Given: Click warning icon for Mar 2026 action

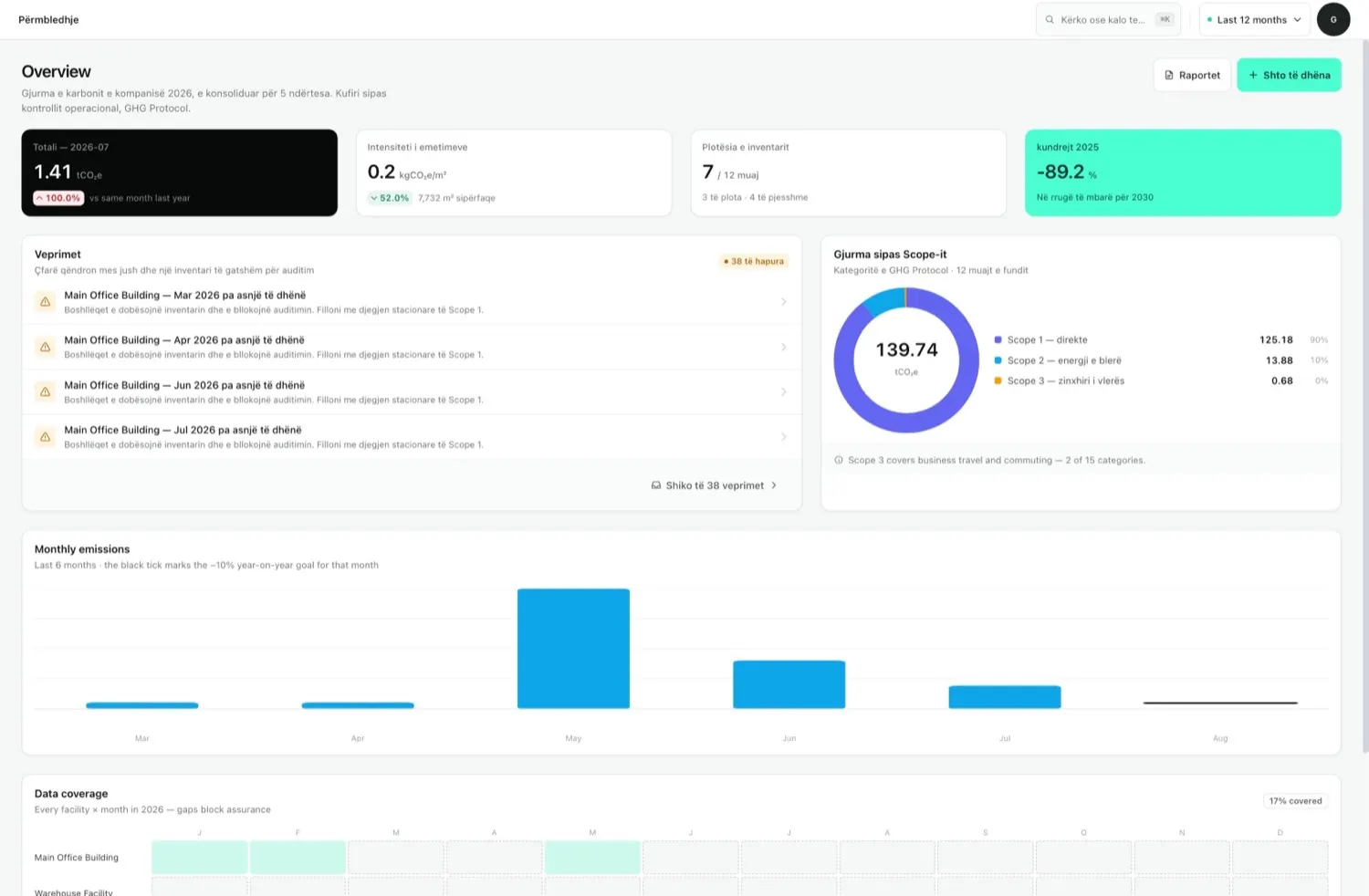Looking at the screenshot, I should 45,302.
